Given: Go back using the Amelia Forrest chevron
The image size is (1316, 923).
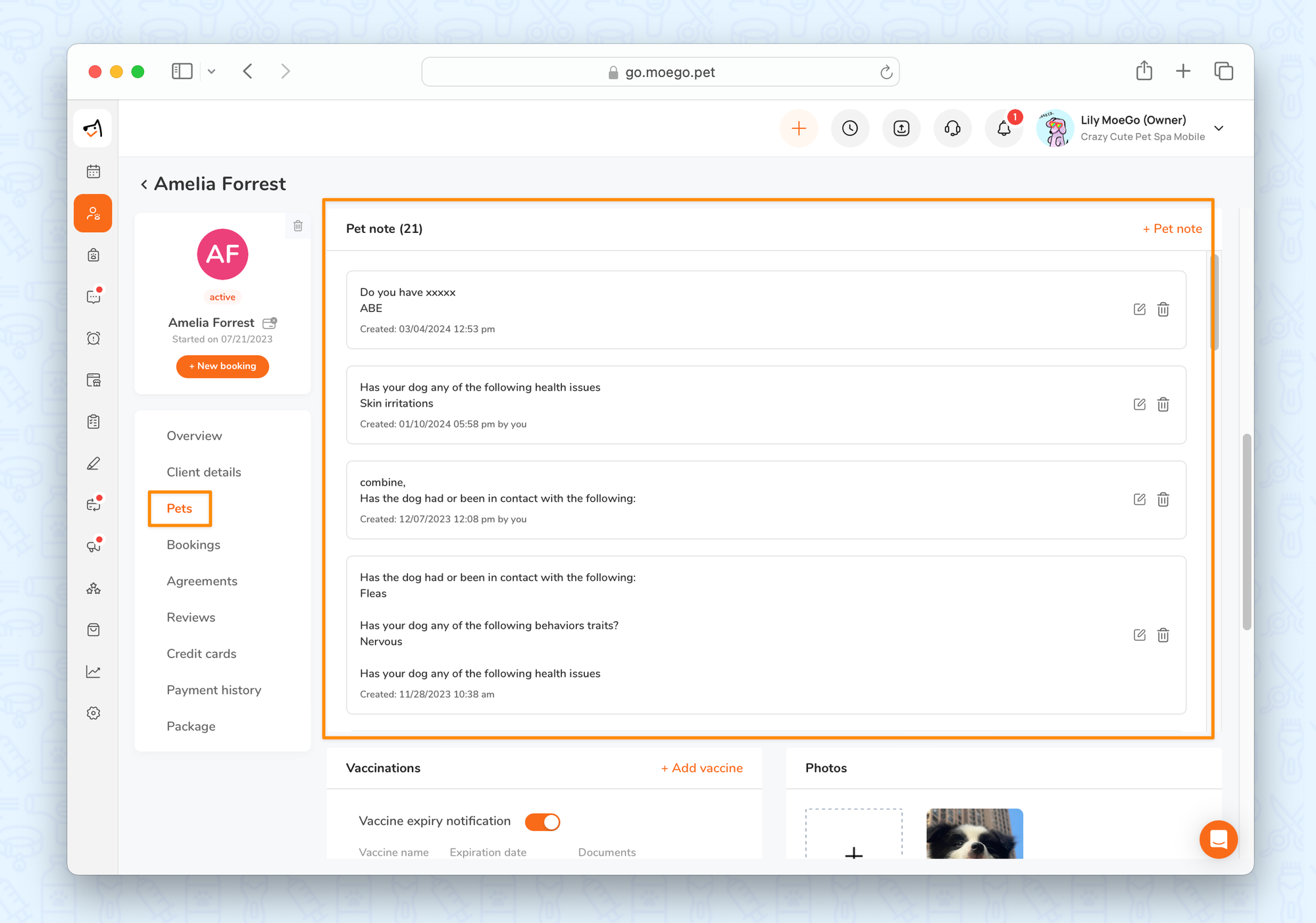Looking at the screenshot, I should pyautogui.click(x=144, y=184).
